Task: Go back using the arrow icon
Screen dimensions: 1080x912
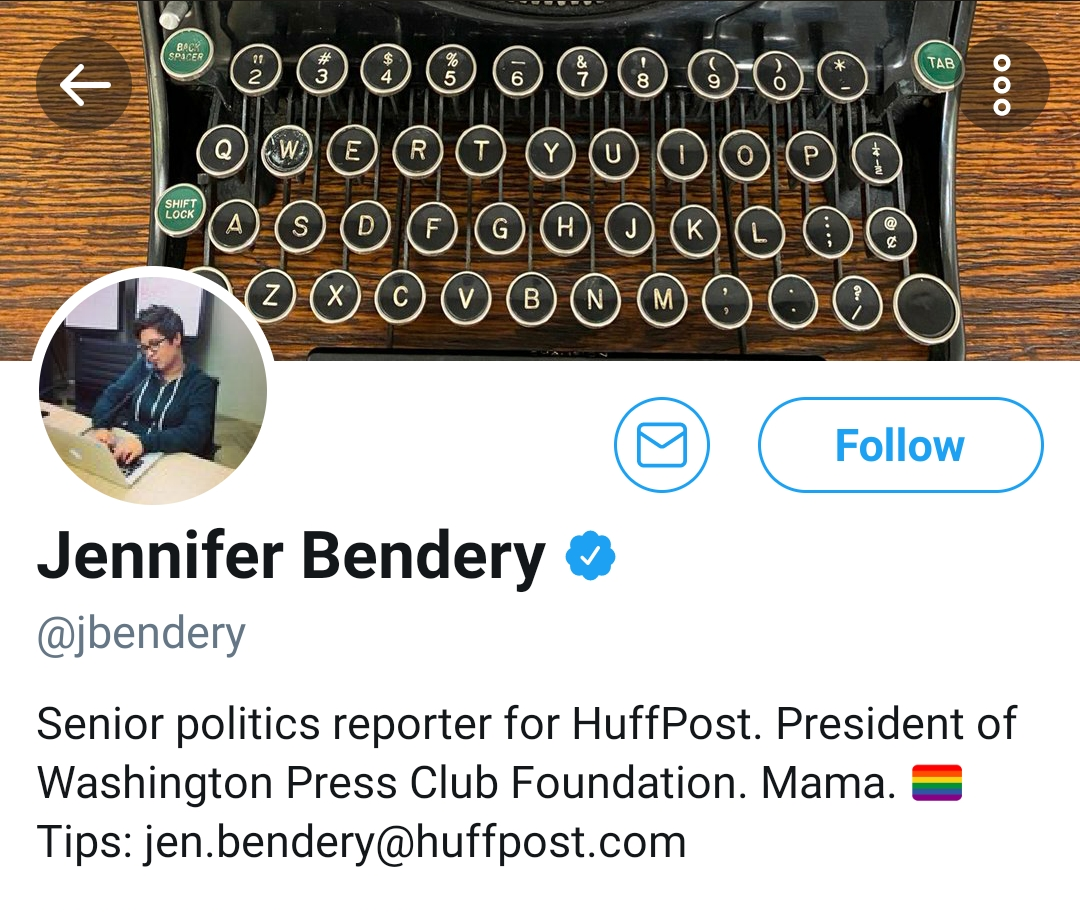Action: tap(84, 86)
